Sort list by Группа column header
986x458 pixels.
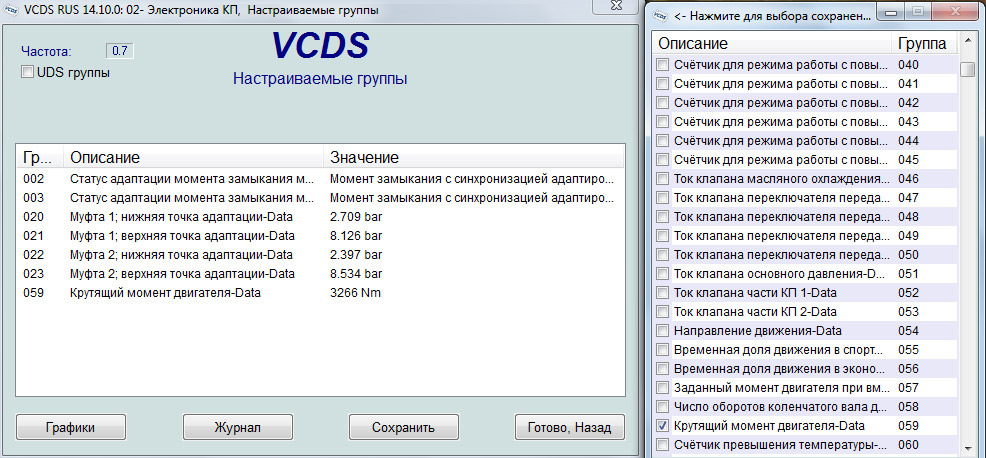coord(924,44)
